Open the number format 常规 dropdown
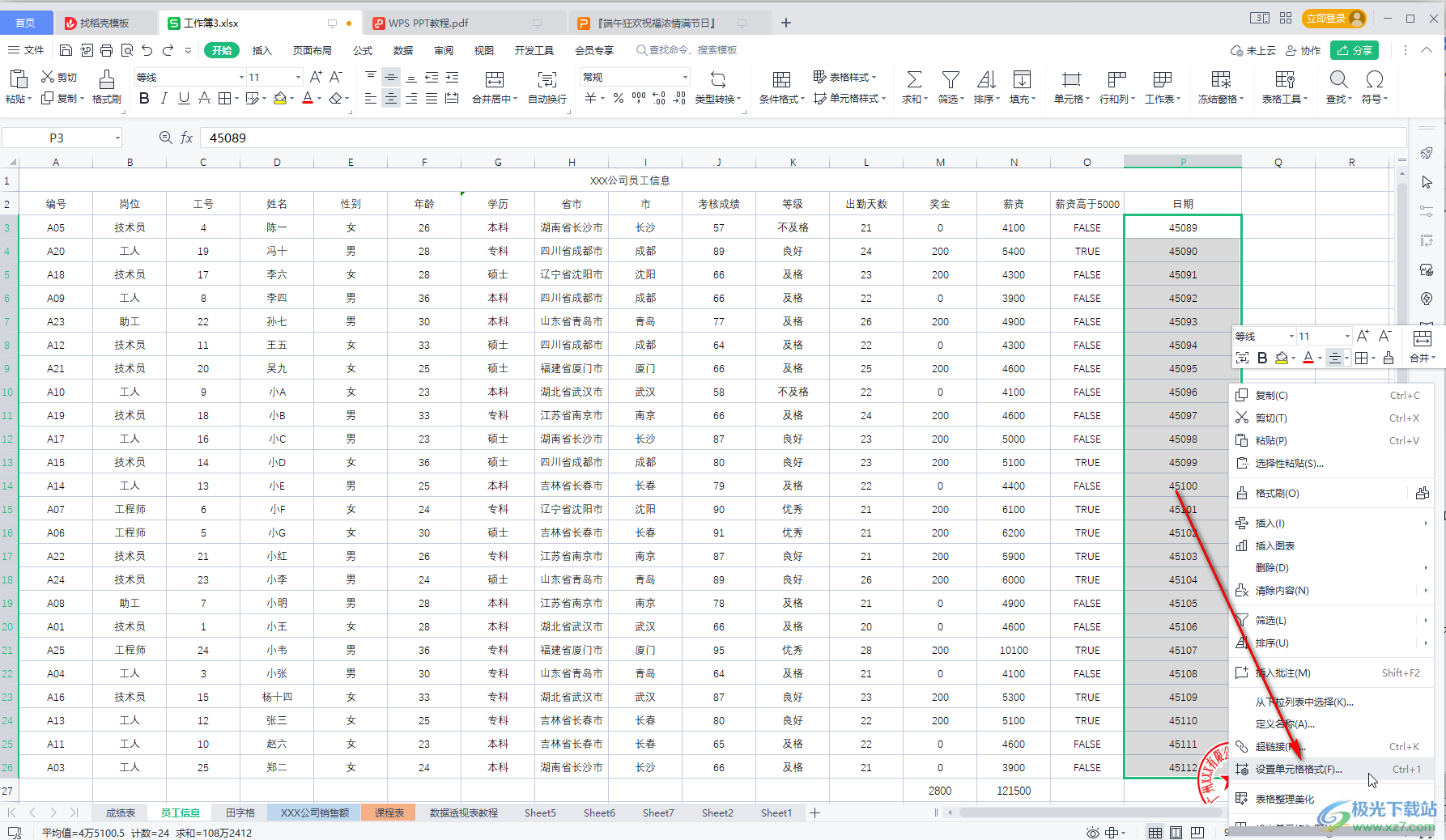The image size is (1446, 840). 685,77
